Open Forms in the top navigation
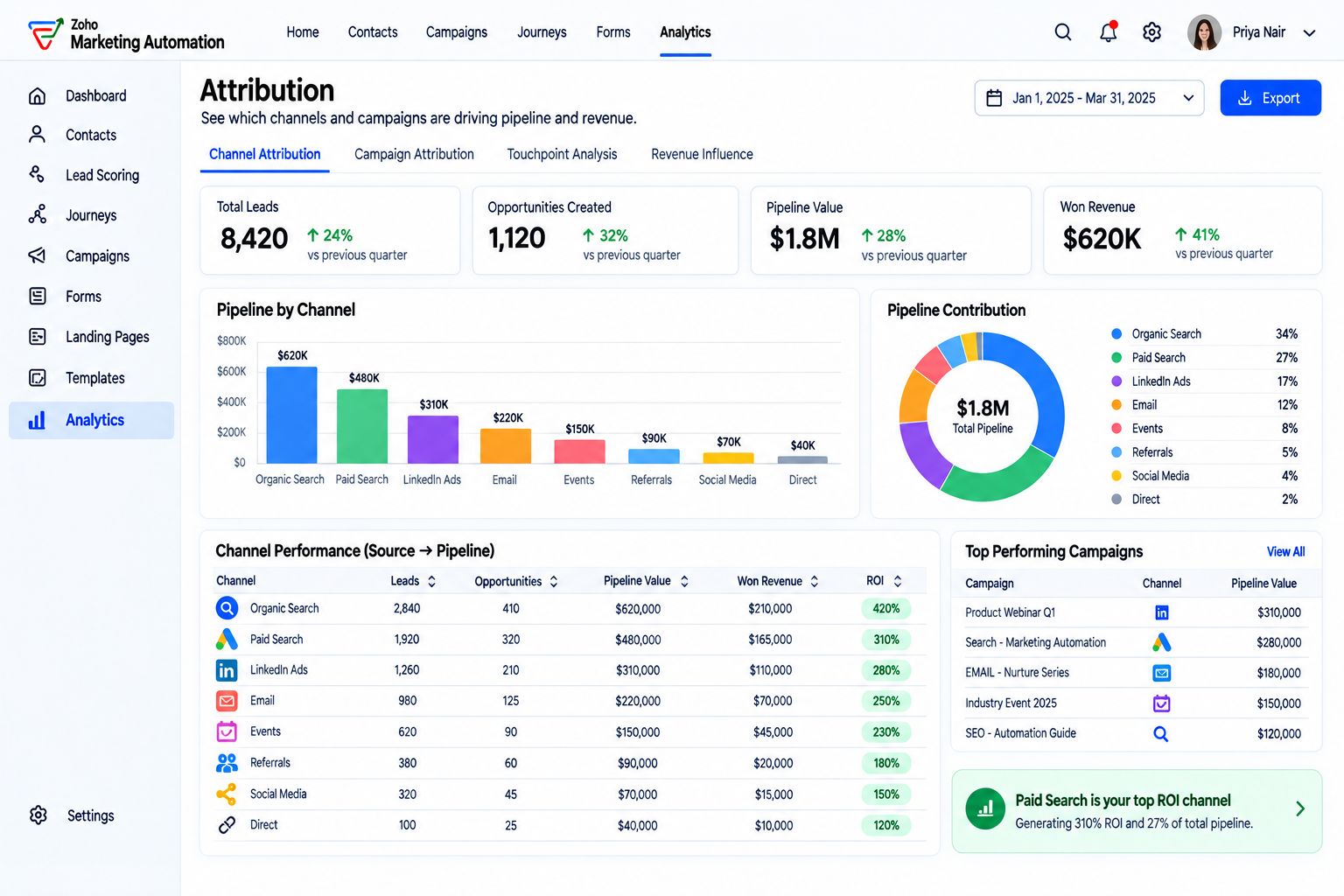The height and width of the screenshot is (896, 1344). pos(613,32)
